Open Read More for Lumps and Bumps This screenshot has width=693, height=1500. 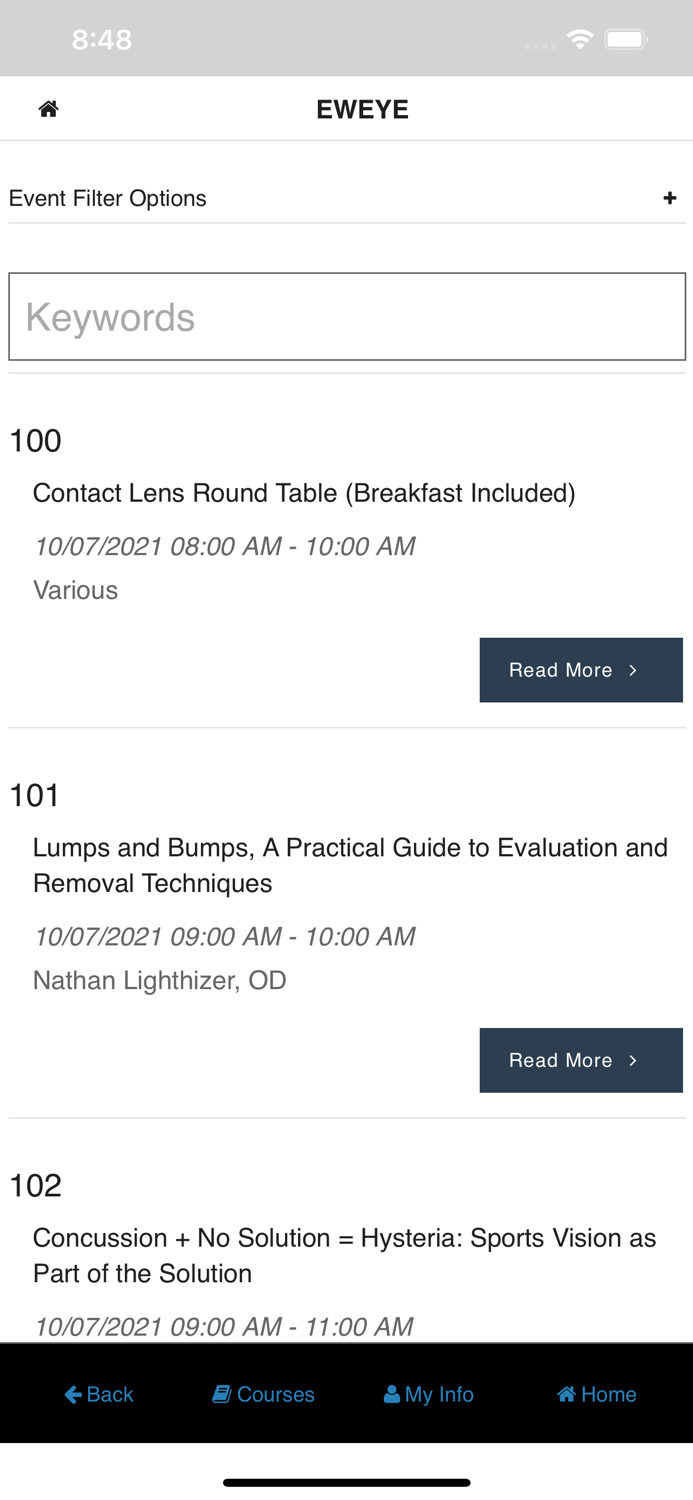tap(580, 1060)
